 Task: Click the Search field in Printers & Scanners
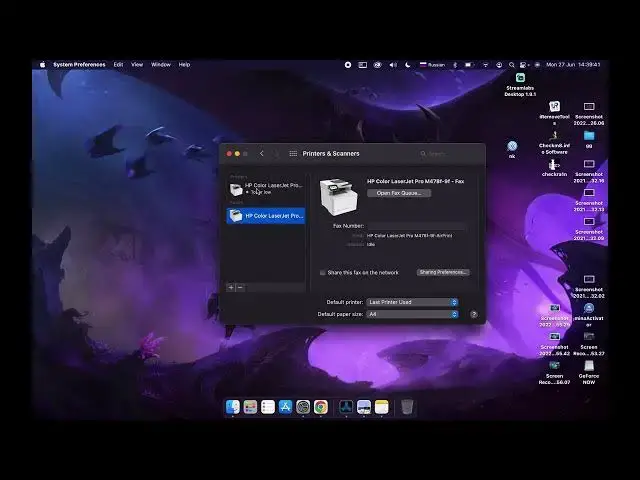coord(449,154)
